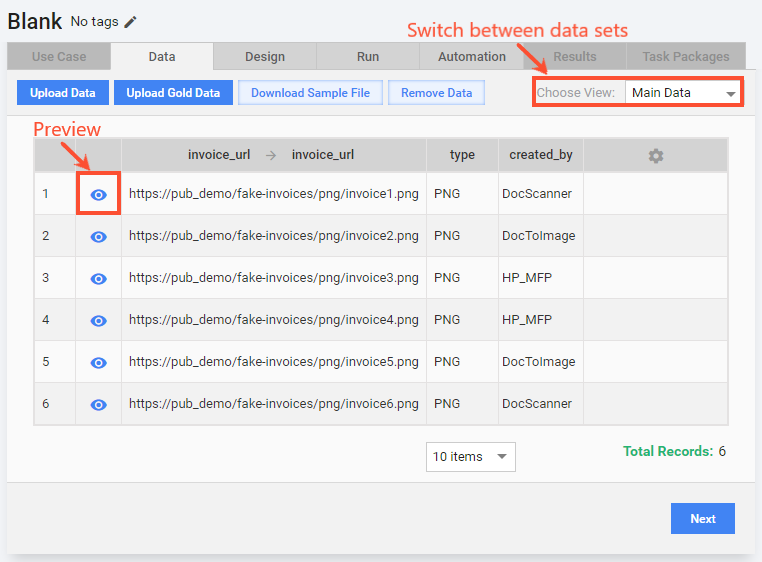Click Download Sample File button

[311, 92]
